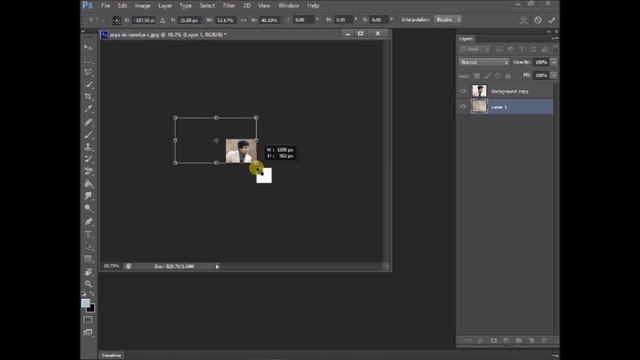This screenshot has width=640, height=360.
Task: Toggle lock transparent pixels
Action: pos(477,76)
